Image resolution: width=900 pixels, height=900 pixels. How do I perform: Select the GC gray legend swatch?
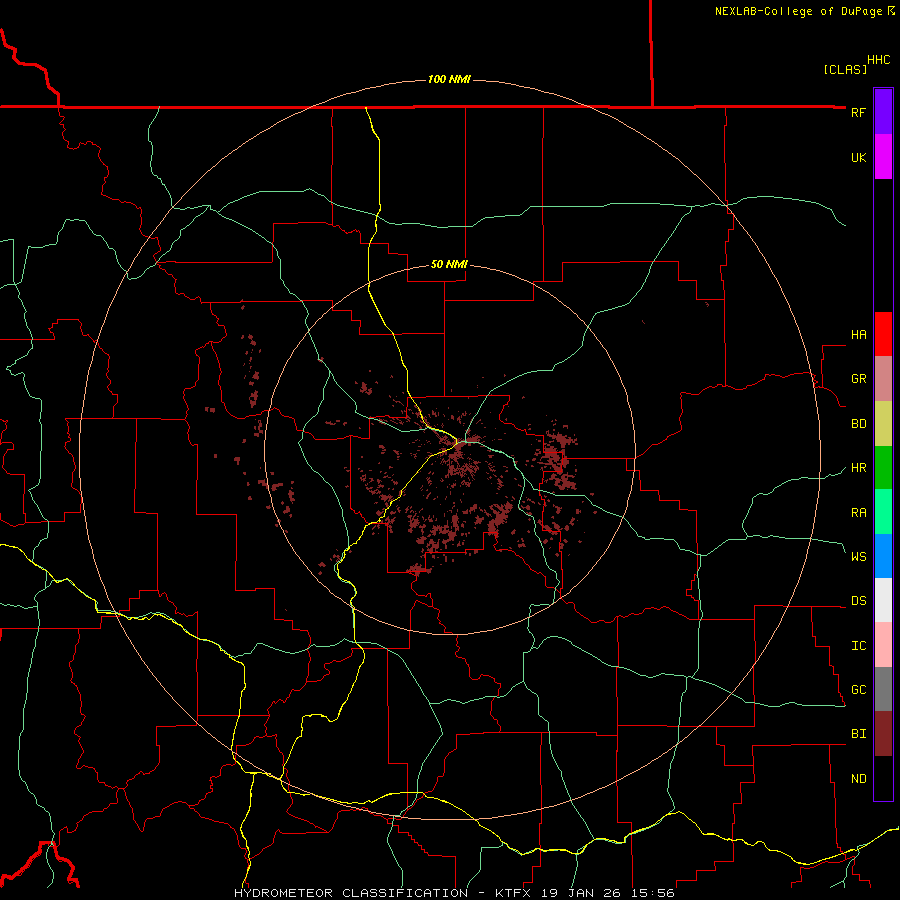point(883,689)
